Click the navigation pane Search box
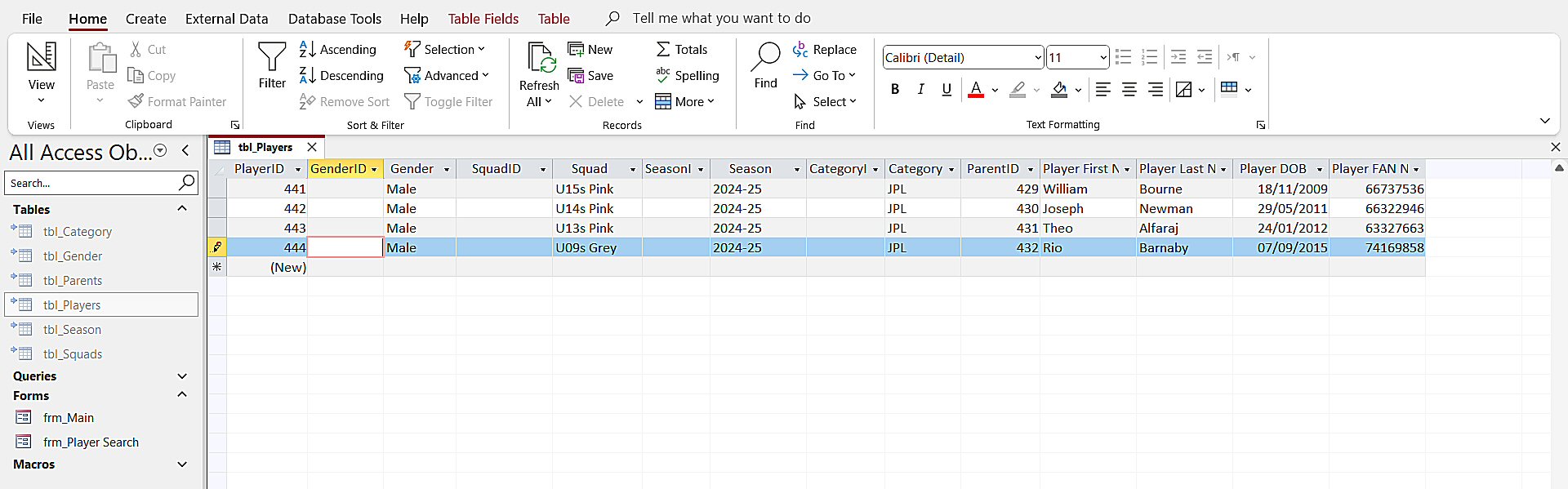This screenshot has width=1568, height=489. pyautogui.click(x=91, y=184)
